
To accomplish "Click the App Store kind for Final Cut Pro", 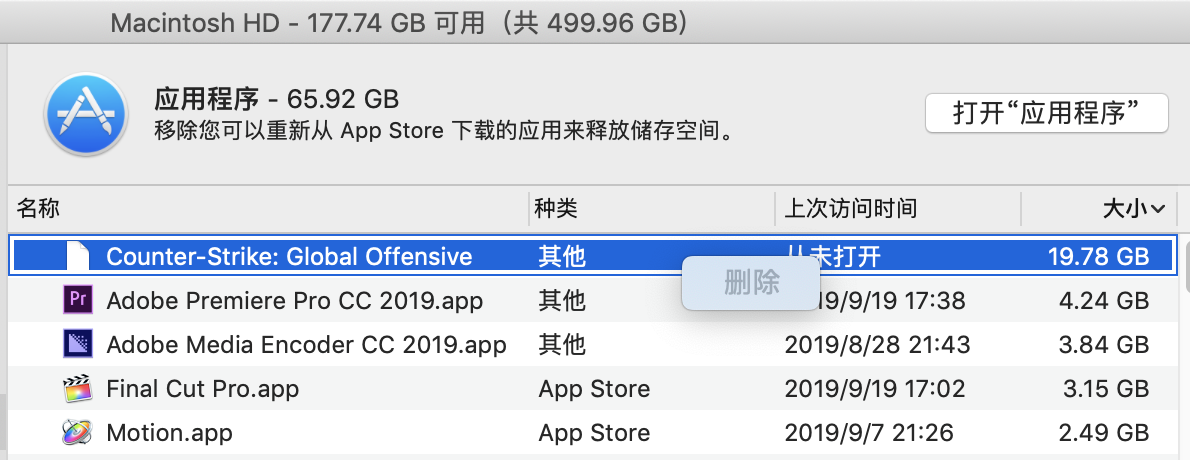I will [x=594, y=388].
